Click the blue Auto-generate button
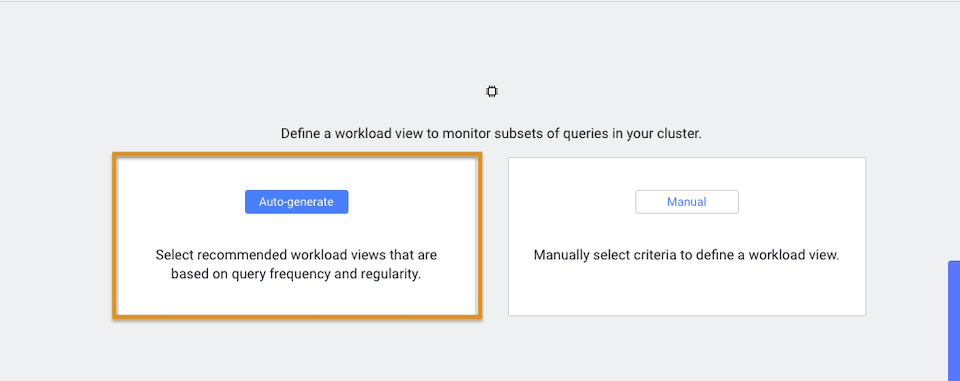Viewport: 960px width, 381px height. [x=296, y=202]
